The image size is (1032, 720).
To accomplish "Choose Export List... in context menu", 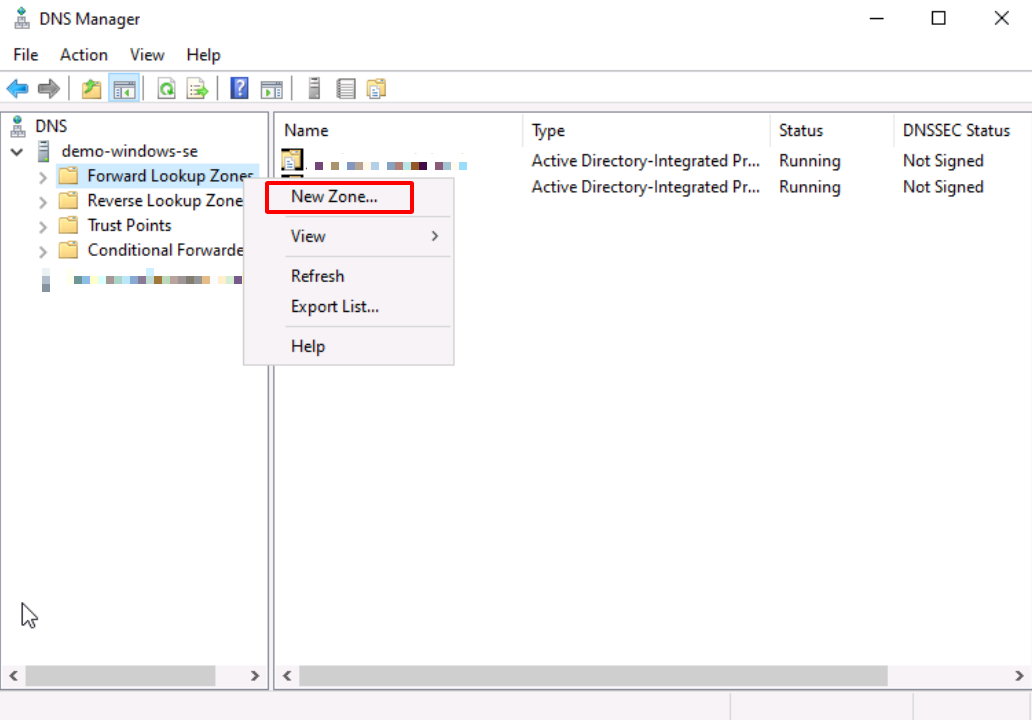I will 335,306.
